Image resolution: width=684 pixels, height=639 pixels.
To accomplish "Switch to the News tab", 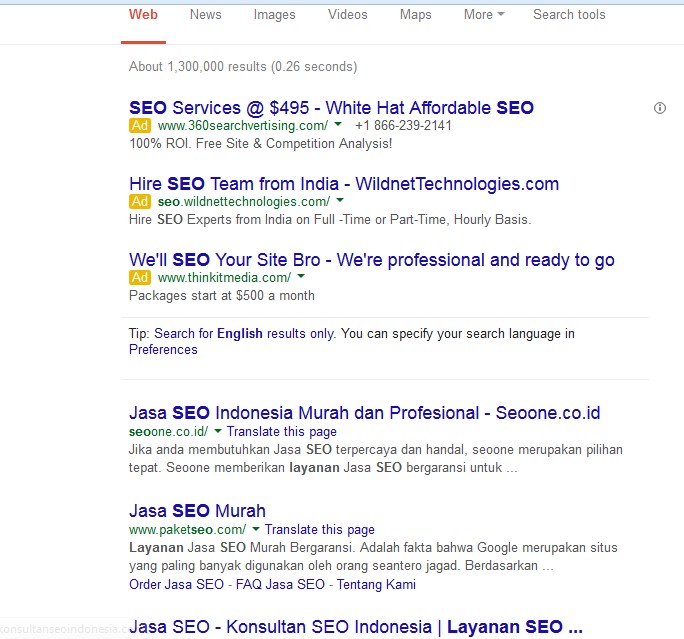I will tap(205, 15).
